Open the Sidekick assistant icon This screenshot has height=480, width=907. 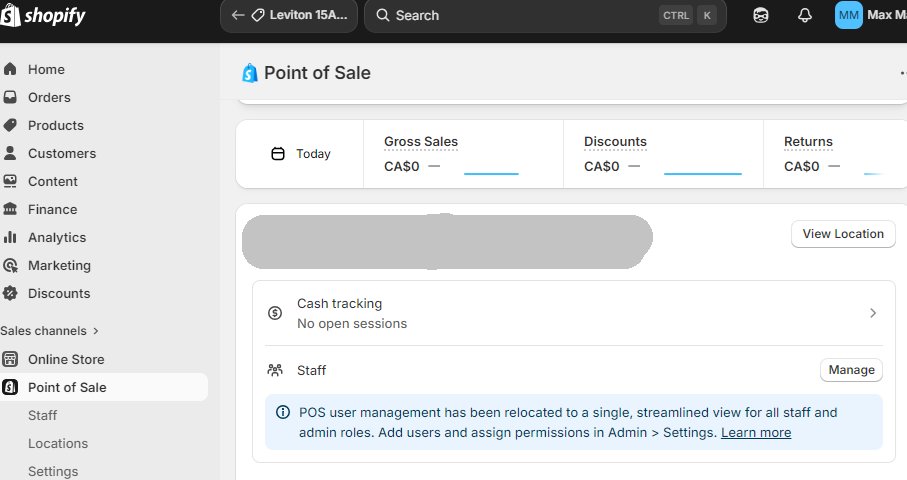[x=761, y=16]
